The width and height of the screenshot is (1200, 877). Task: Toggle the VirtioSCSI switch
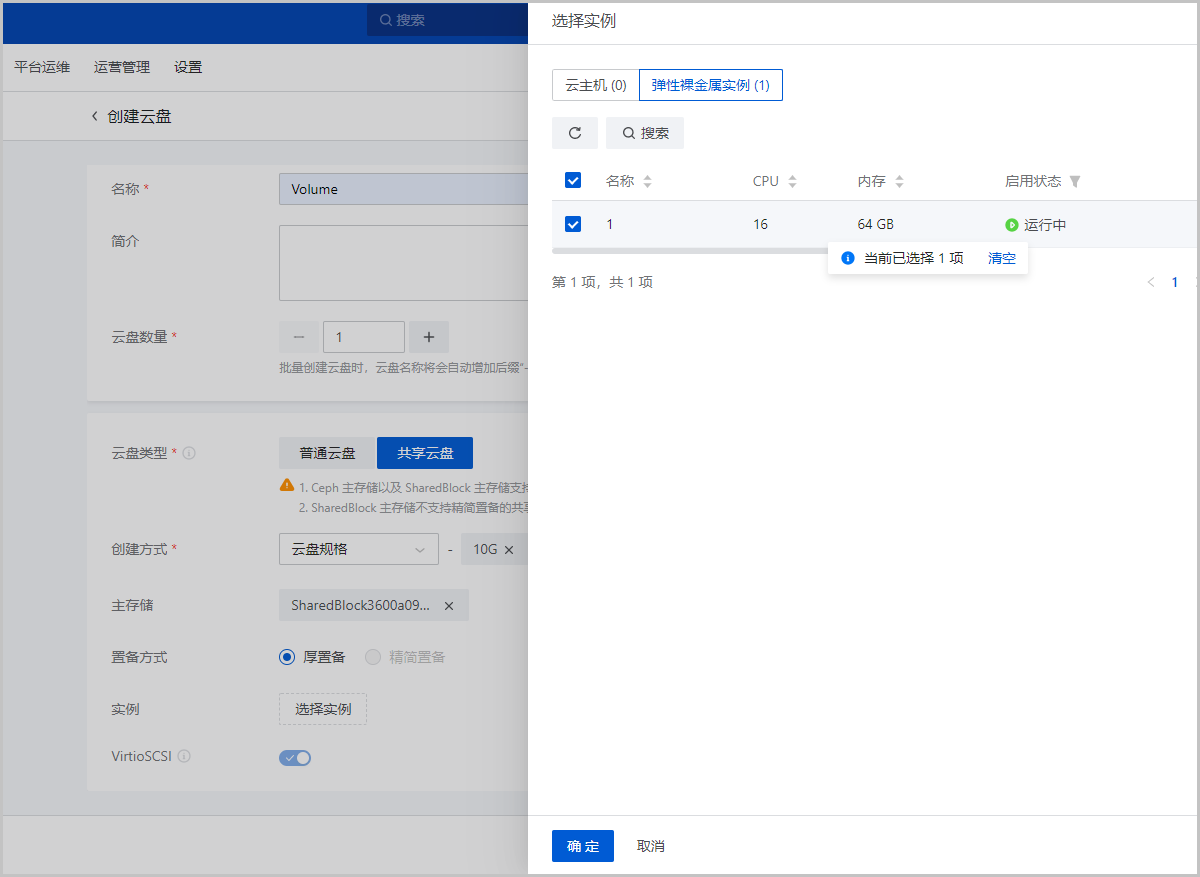coord(295,758)
